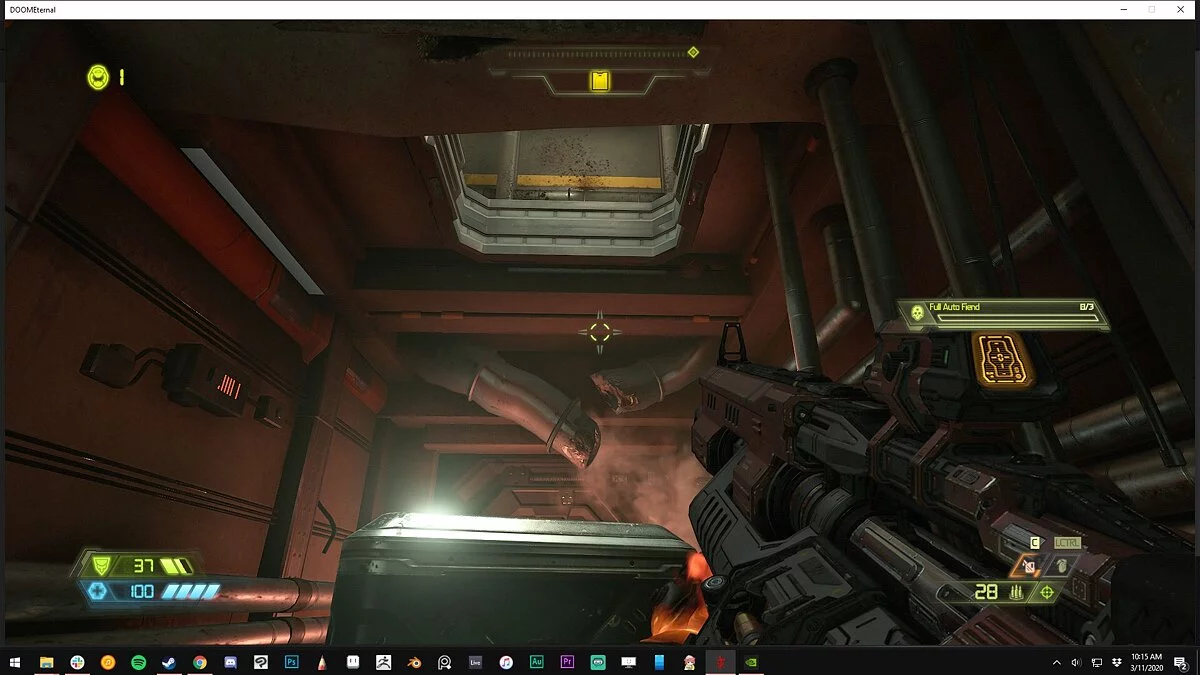
Task: Open Steam from the taskbar
Action: [169, 662]
